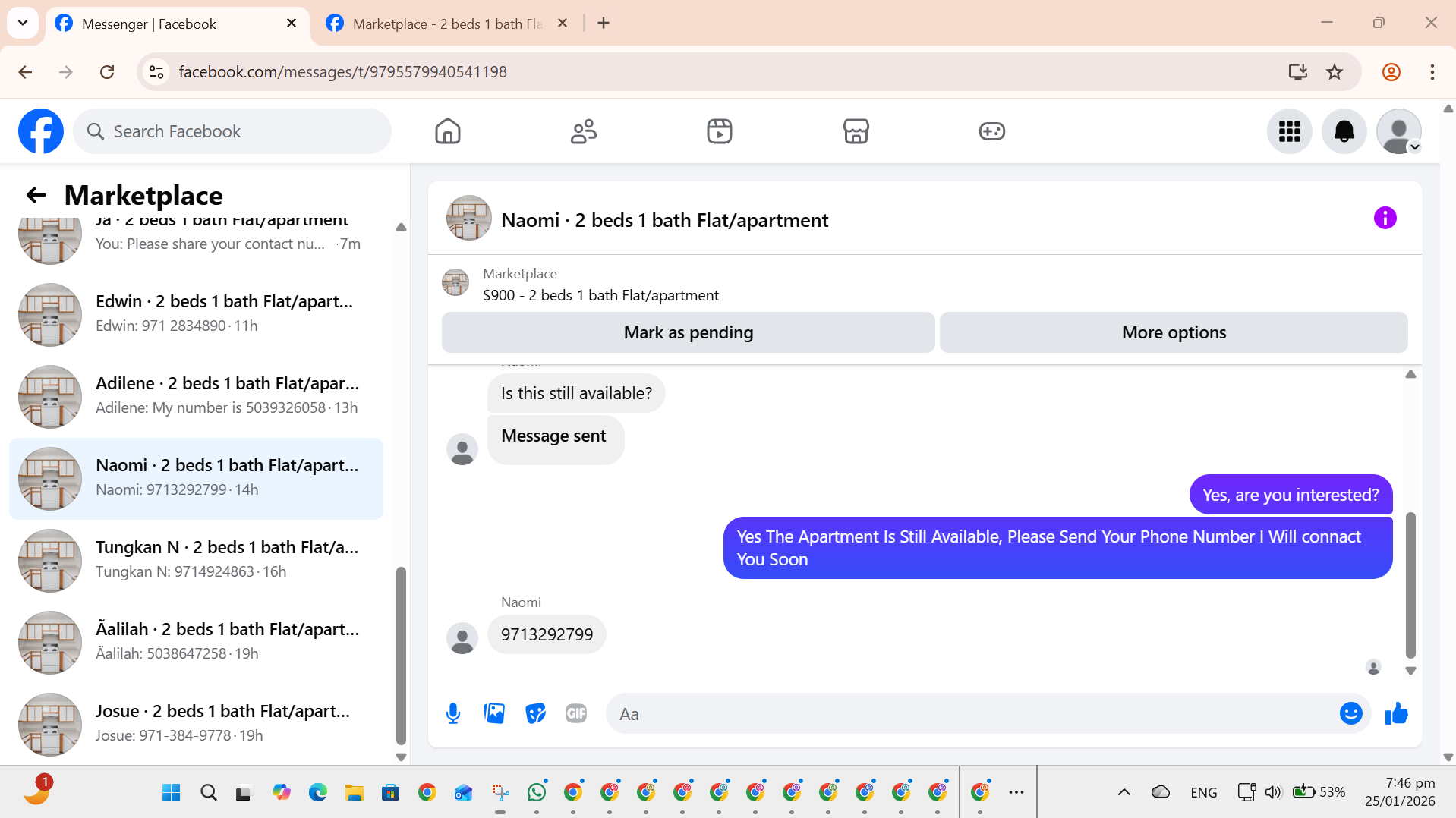Send a thumbs-up like
1456x818 pixels.
point(1397,713)
